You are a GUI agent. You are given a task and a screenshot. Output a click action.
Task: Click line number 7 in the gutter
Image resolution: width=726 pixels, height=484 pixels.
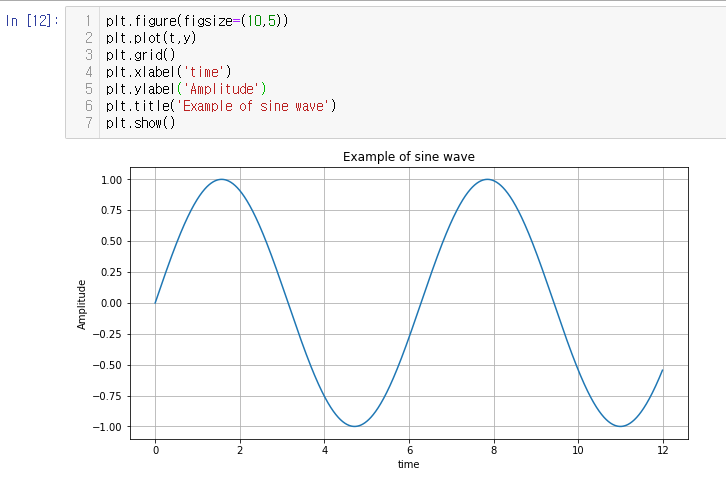click(x=88, y=122)
